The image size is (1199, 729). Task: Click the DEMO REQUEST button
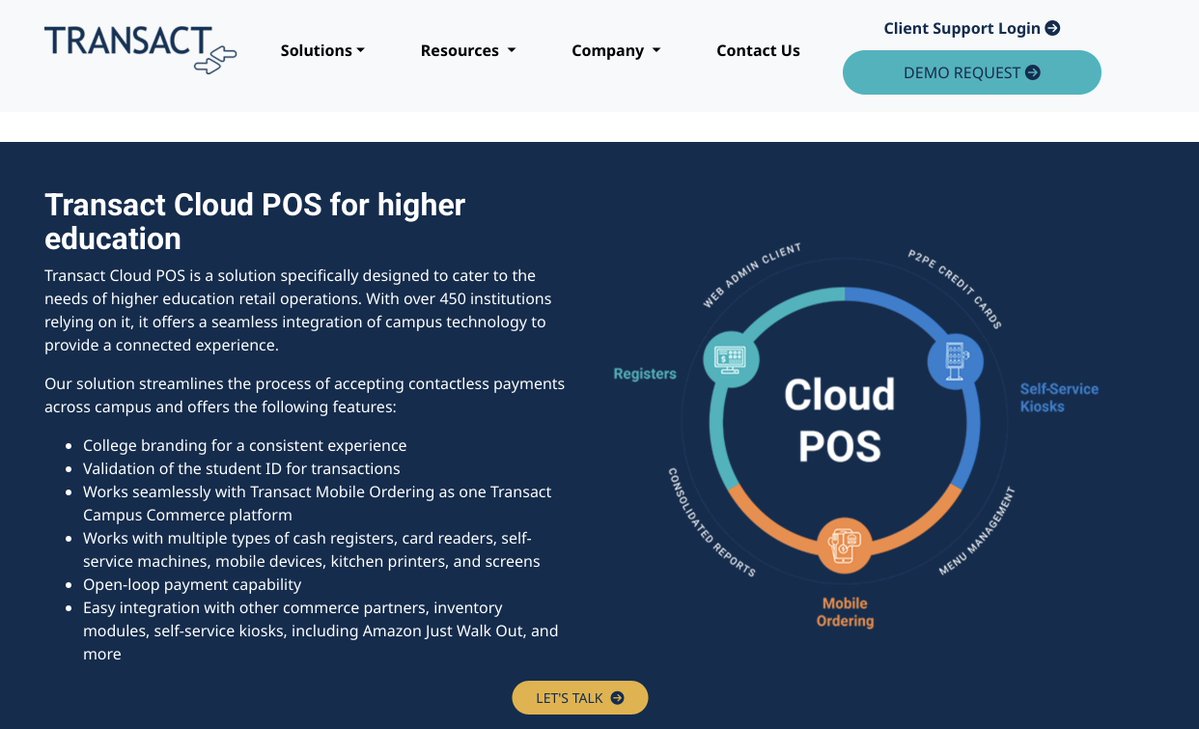[x=972, y=73]
